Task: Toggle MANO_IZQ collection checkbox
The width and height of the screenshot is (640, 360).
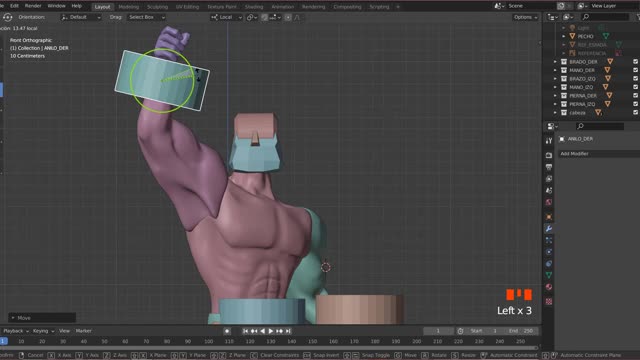Action: click(636, 87)
